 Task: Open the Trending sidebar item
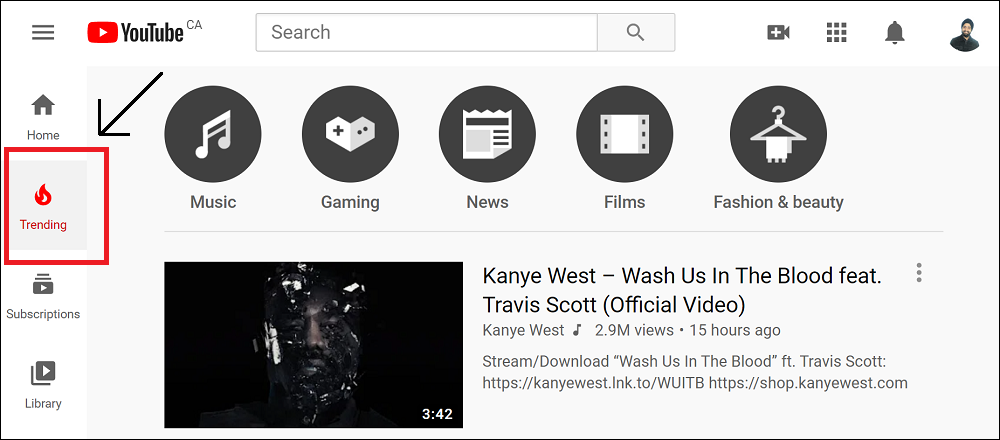(43, 205)
